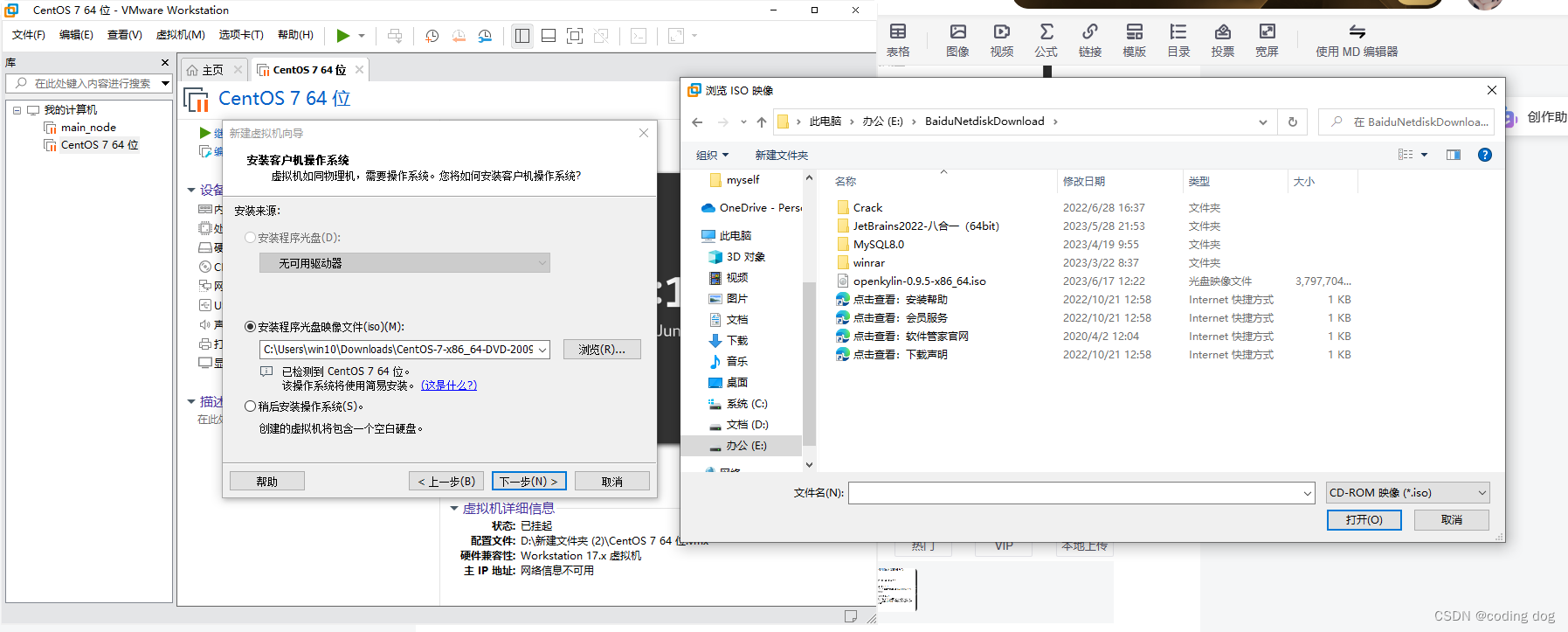Open the 组织 dropdown menu
The height and width of the screenshot is (632, 1568).
712,156
